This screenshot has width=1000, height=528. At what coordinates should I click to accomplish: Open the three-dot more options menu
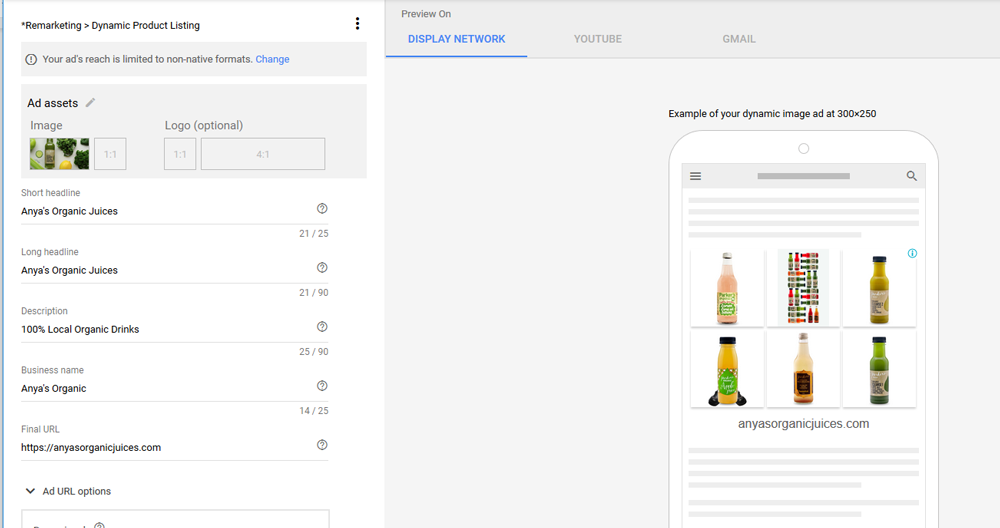click(x=357, y=24)
